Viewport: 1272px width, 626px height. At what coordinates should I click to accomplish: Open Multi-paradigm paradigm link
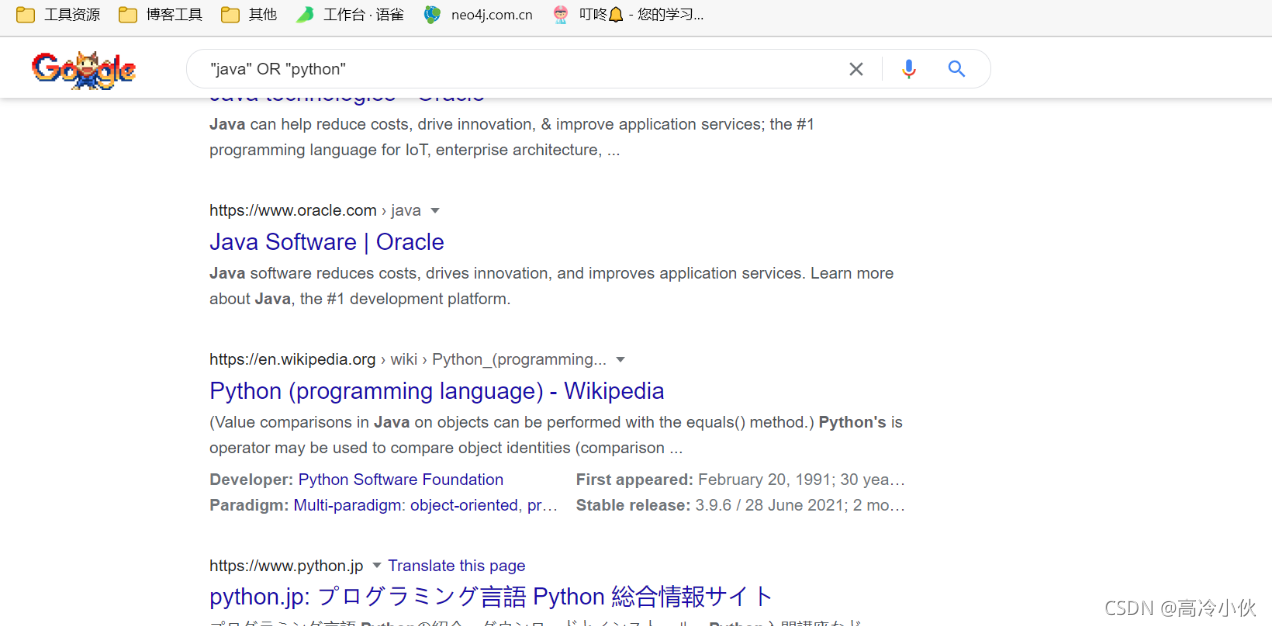349,506
